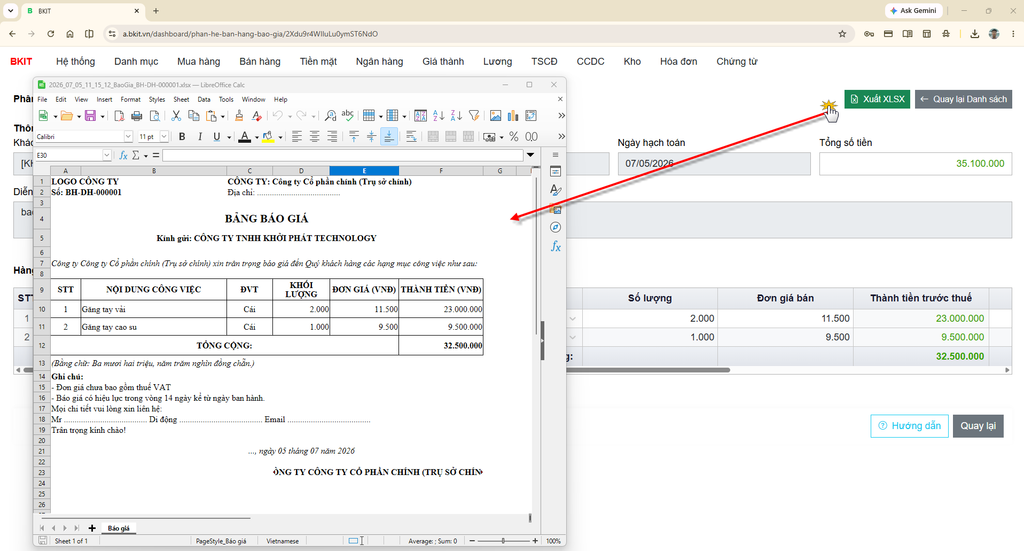The width and height of the screenshot is (1024, 551).
Task: Open the Data menu in Calc
Action: (x=204, y=99)
